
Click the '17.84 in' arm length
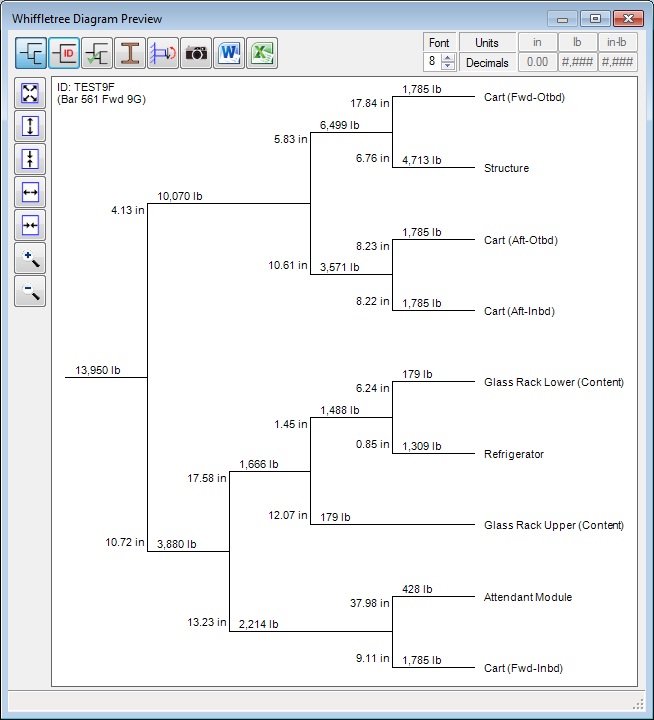[370, 103]
